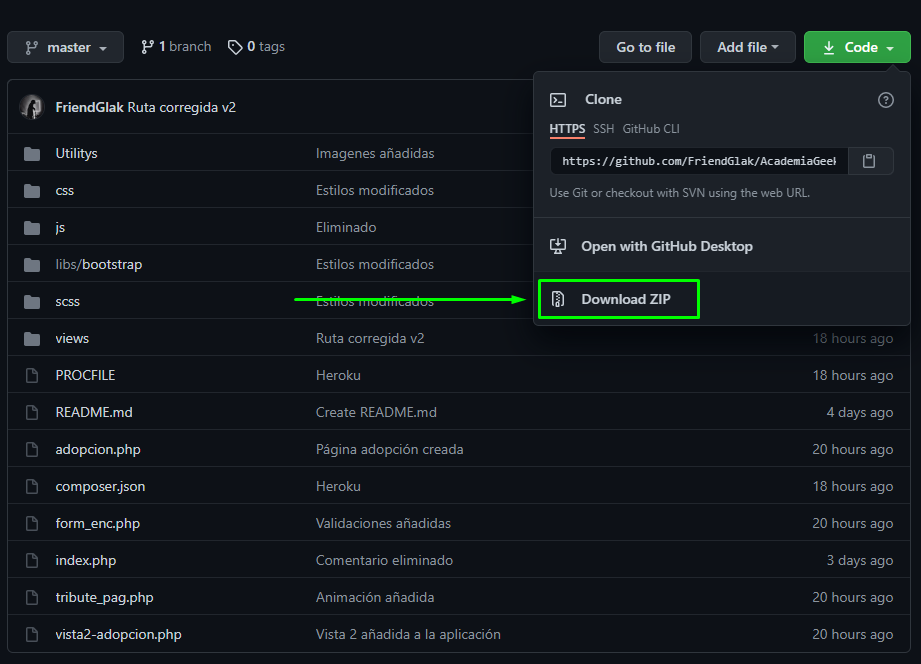Open adopcion.php file
921x664 pixels.
(98, 450)
